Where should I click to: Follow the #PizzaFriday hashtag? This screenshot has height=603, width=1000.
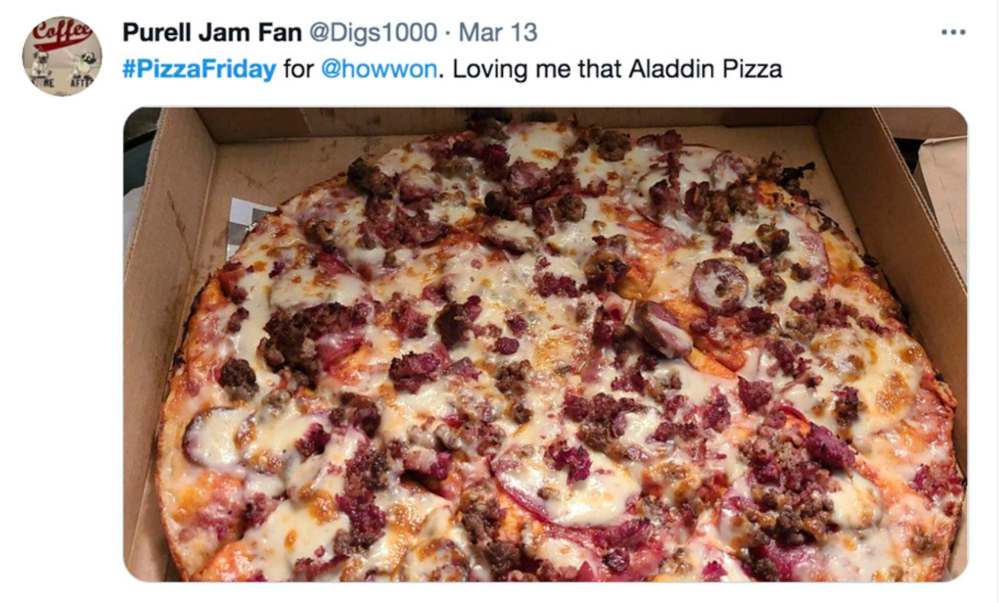pyautogui.click(x=199, y=68)
